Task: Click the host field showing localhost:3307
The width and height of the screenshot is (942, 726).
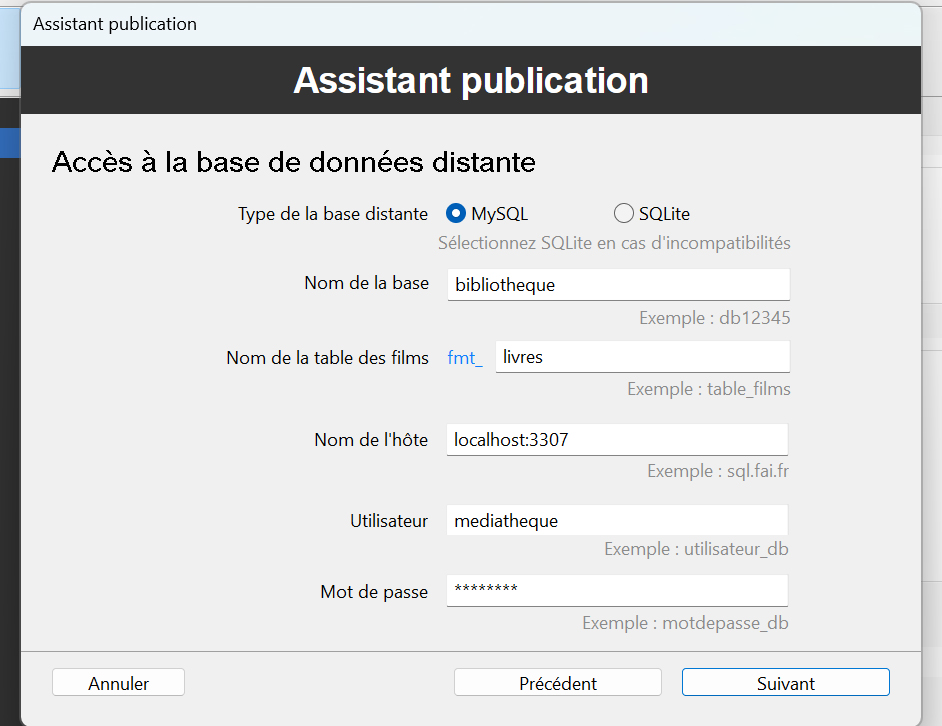Action: point(617,439)
